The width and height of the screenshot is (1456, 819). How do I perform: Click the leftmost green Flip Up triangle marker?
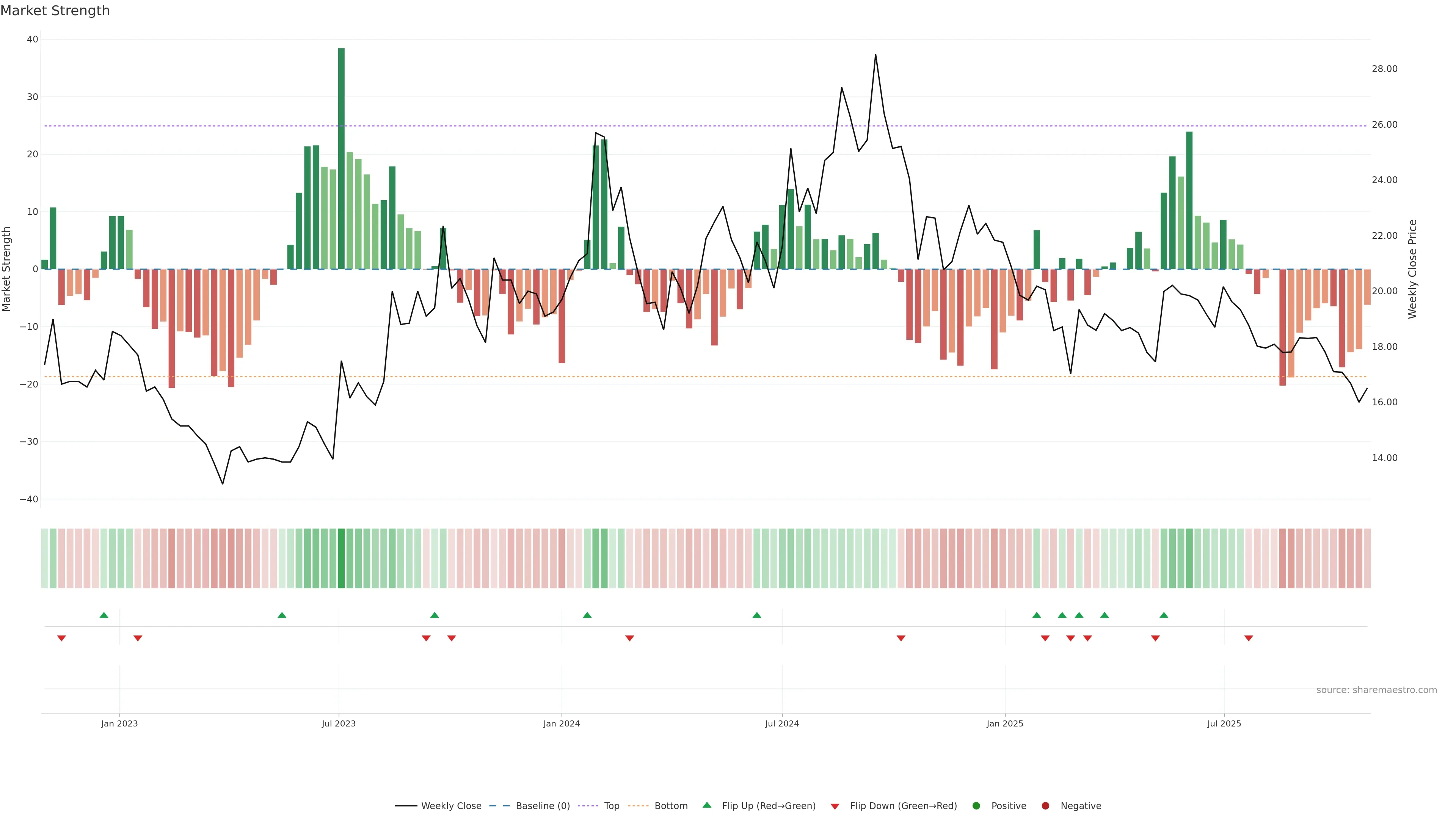click(x=104, y=615)
